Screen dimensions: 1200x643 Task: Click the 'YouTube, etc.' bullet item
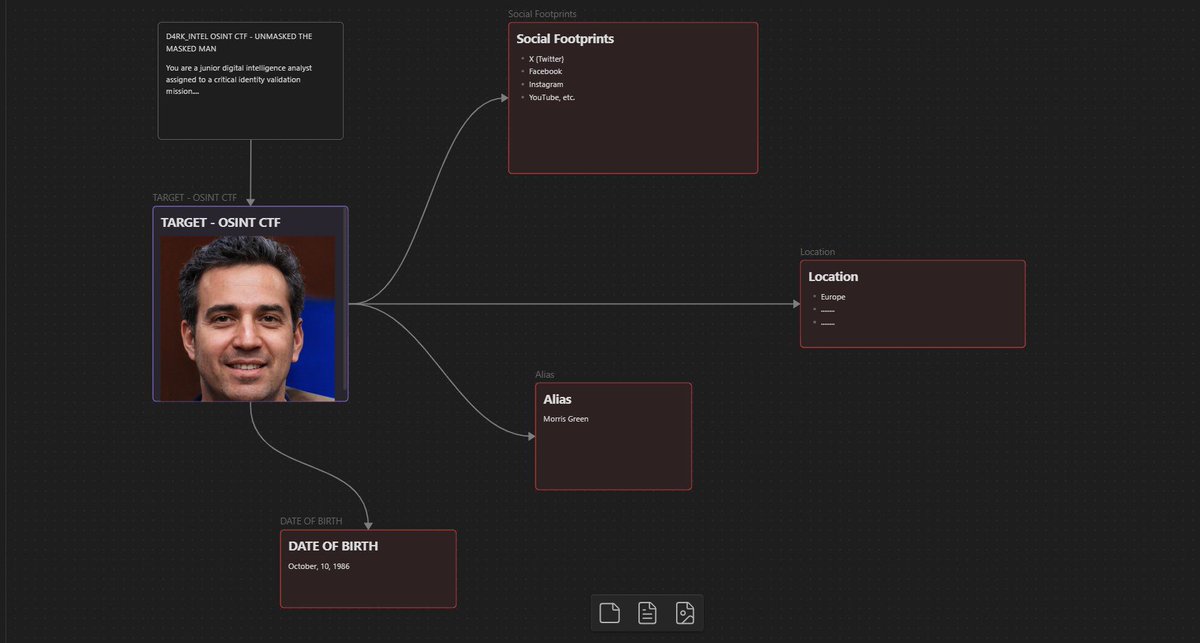click(552, 97)
